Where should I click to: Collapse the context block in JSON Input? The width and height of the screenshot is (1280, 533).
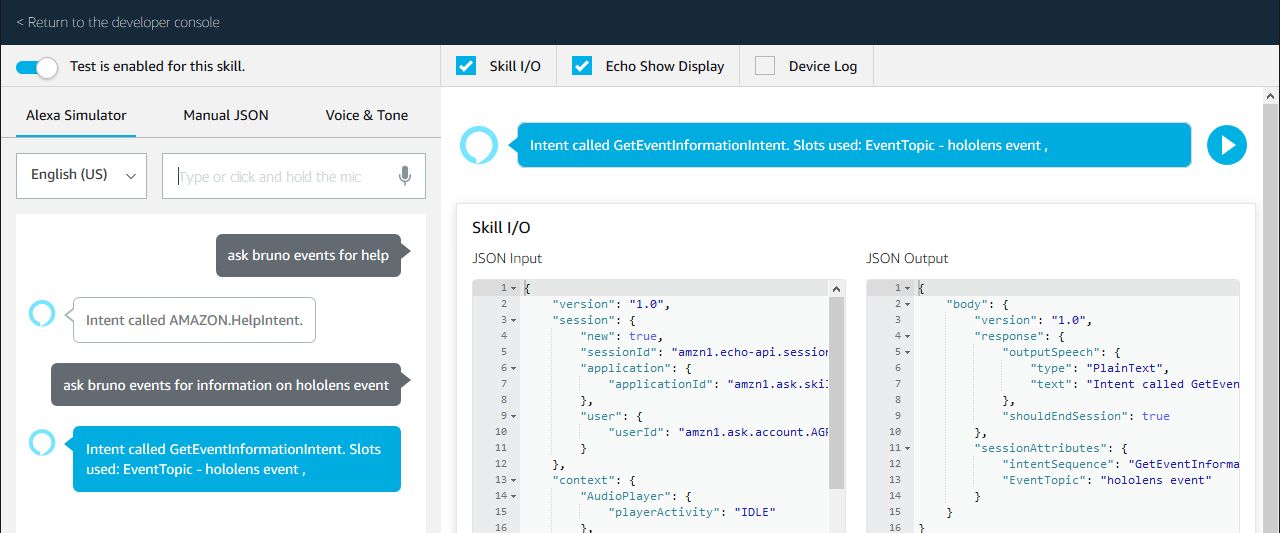point(513,480)
